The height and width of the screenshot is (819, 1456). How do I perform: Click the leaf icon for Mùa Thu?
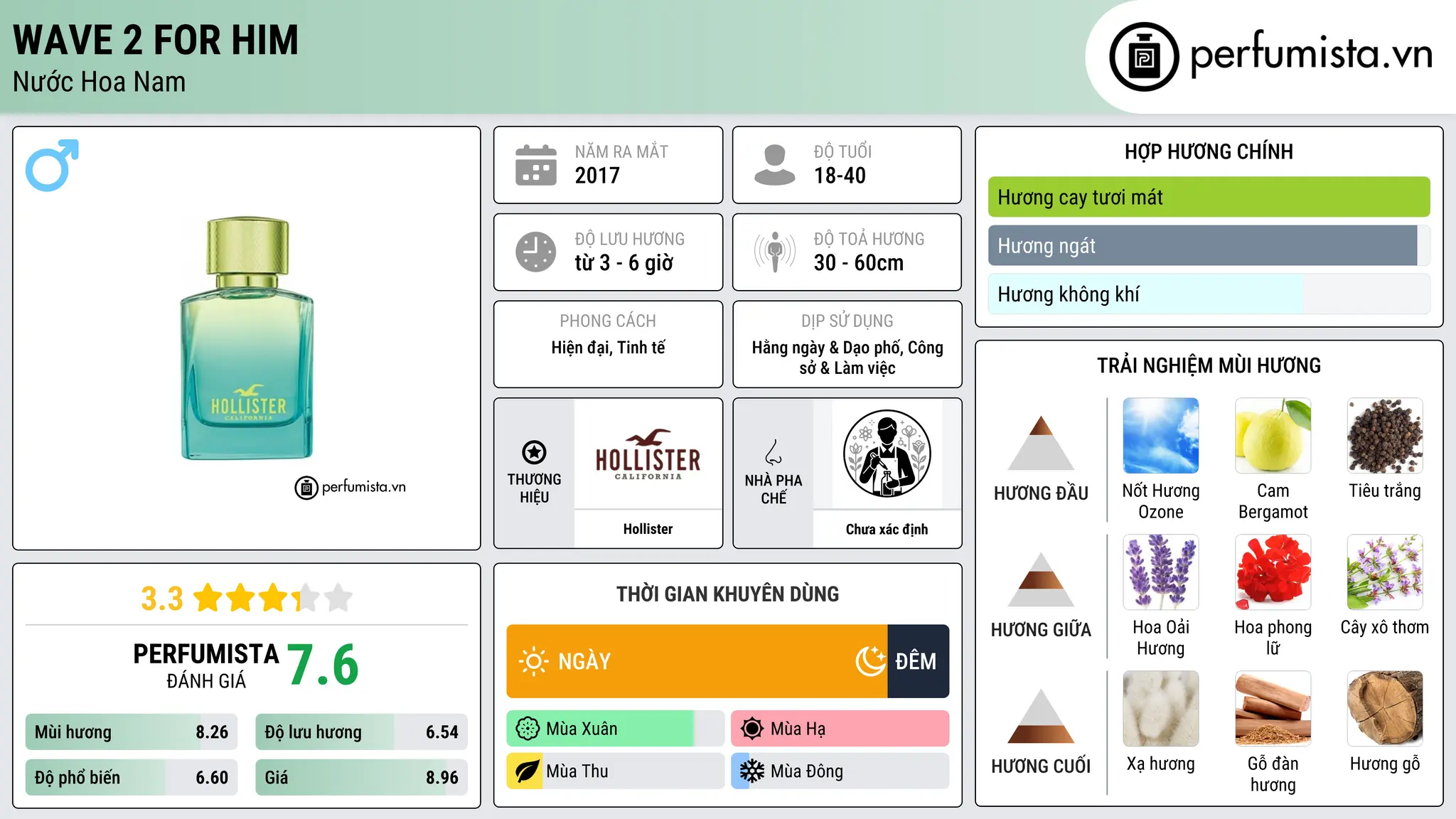click(x=527, y=771)
